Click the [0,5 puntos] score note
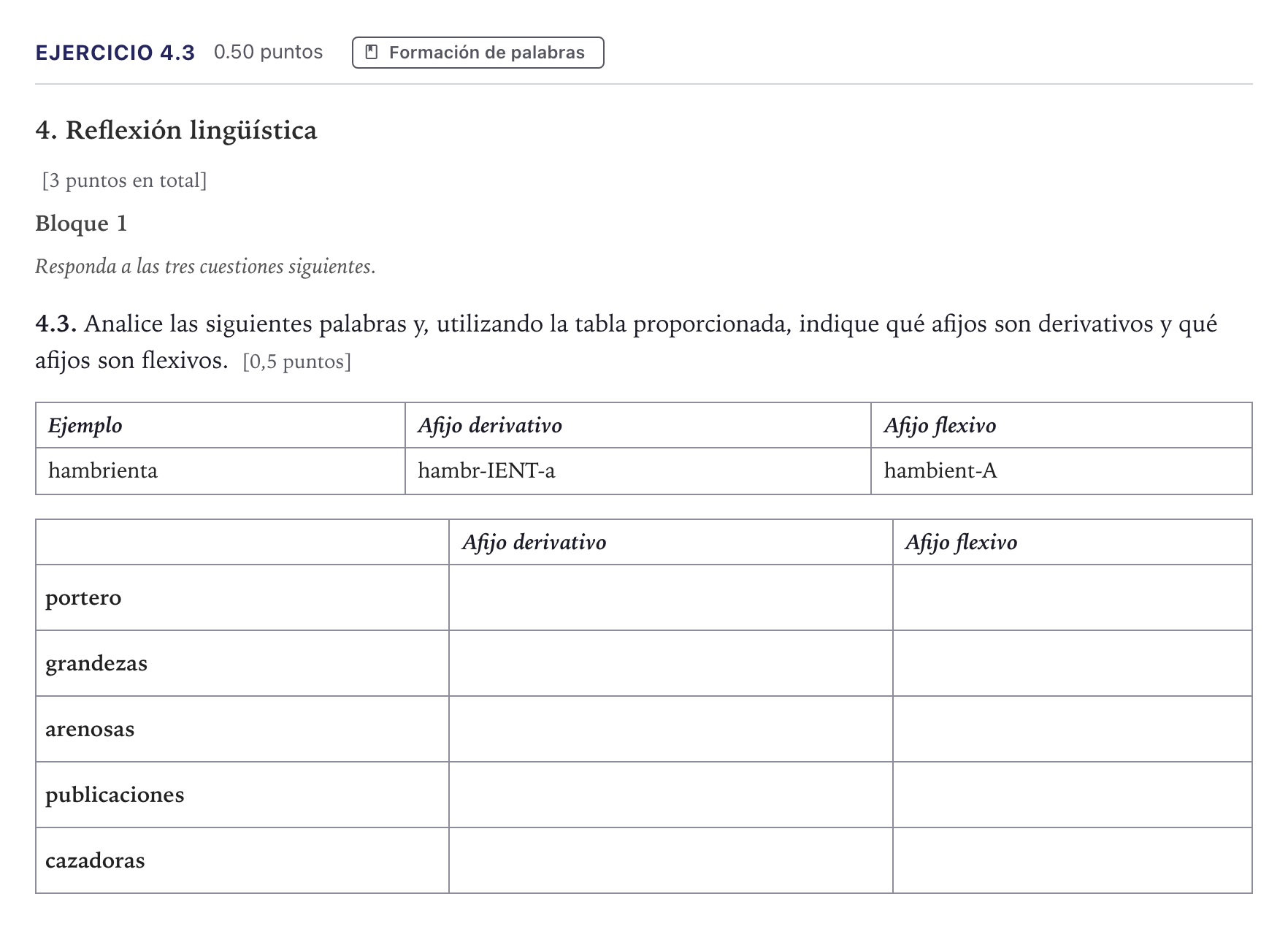The height and width of the screenshot is (929, 1288). pos(297,362)
